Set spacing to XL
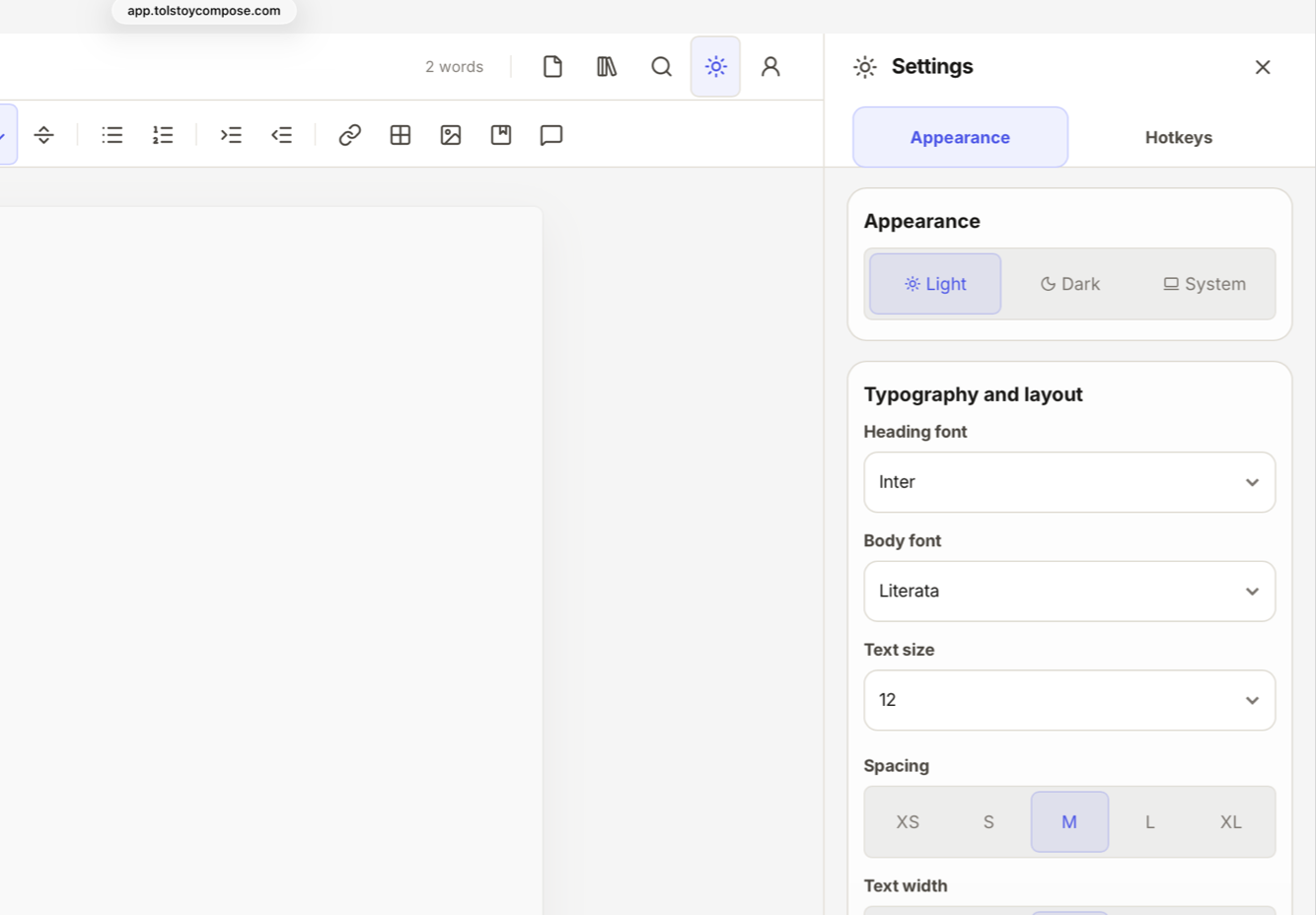Viewport: 1316px width, 915px height. pos(1230,821)
